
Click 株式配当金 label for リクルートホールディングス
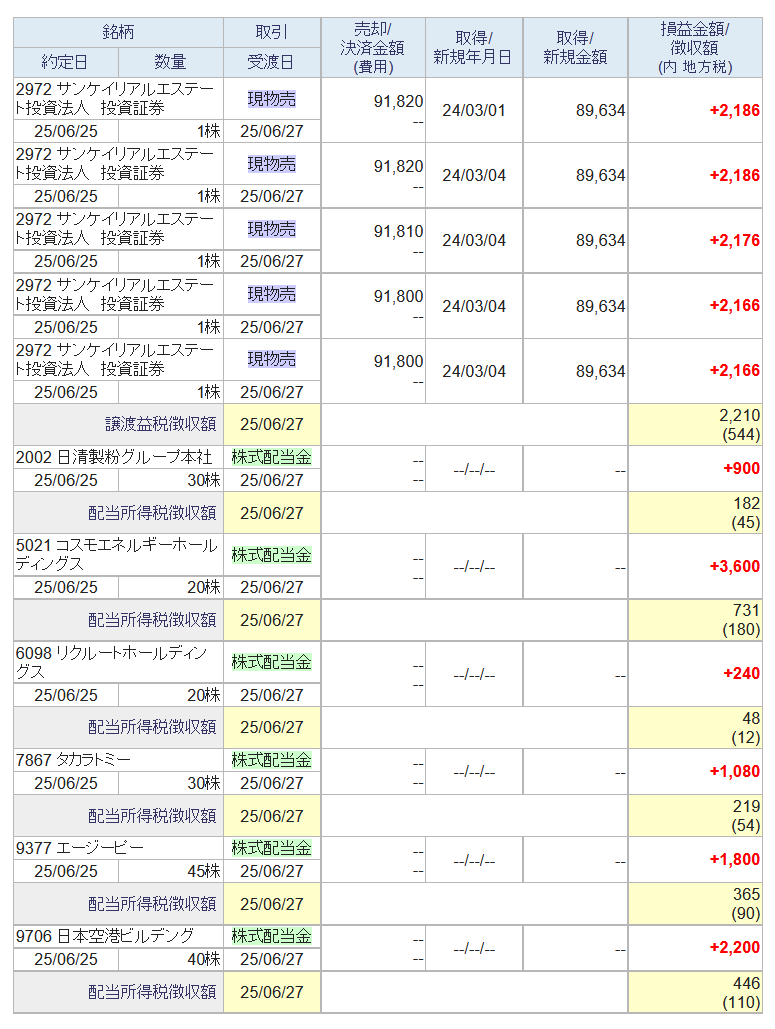pyautogui.click(x=272, y=662)
